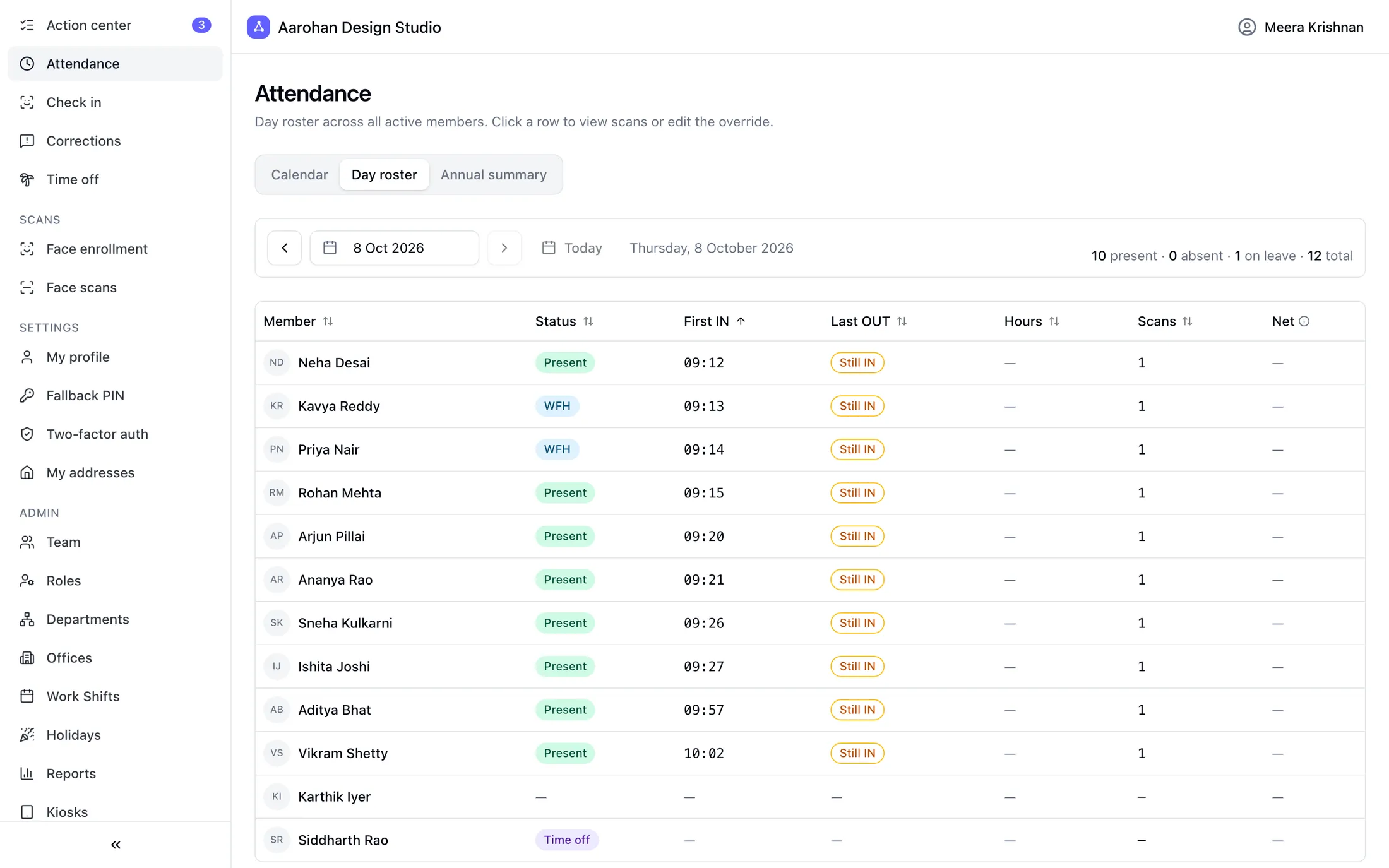
Task: Open My addresses
Action: pos(115,472)
